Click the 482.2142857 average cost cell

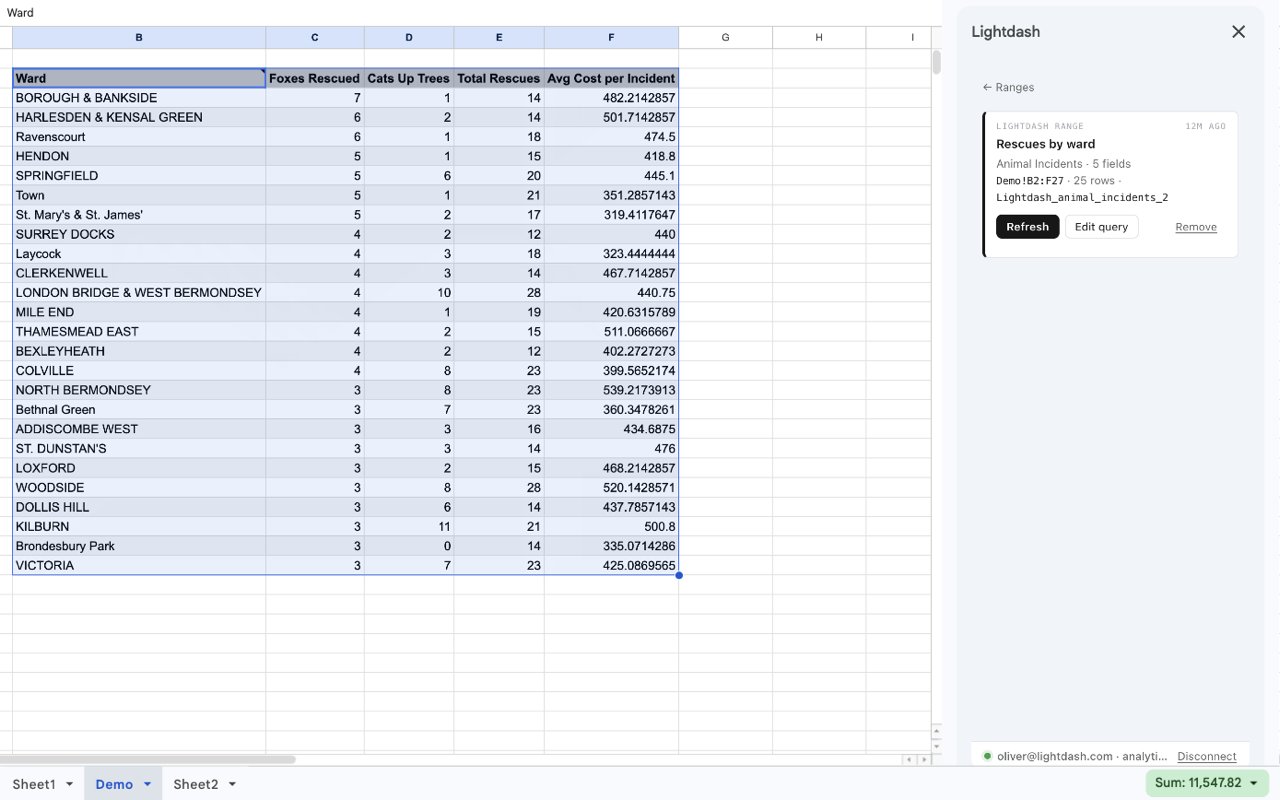point(611,98)
